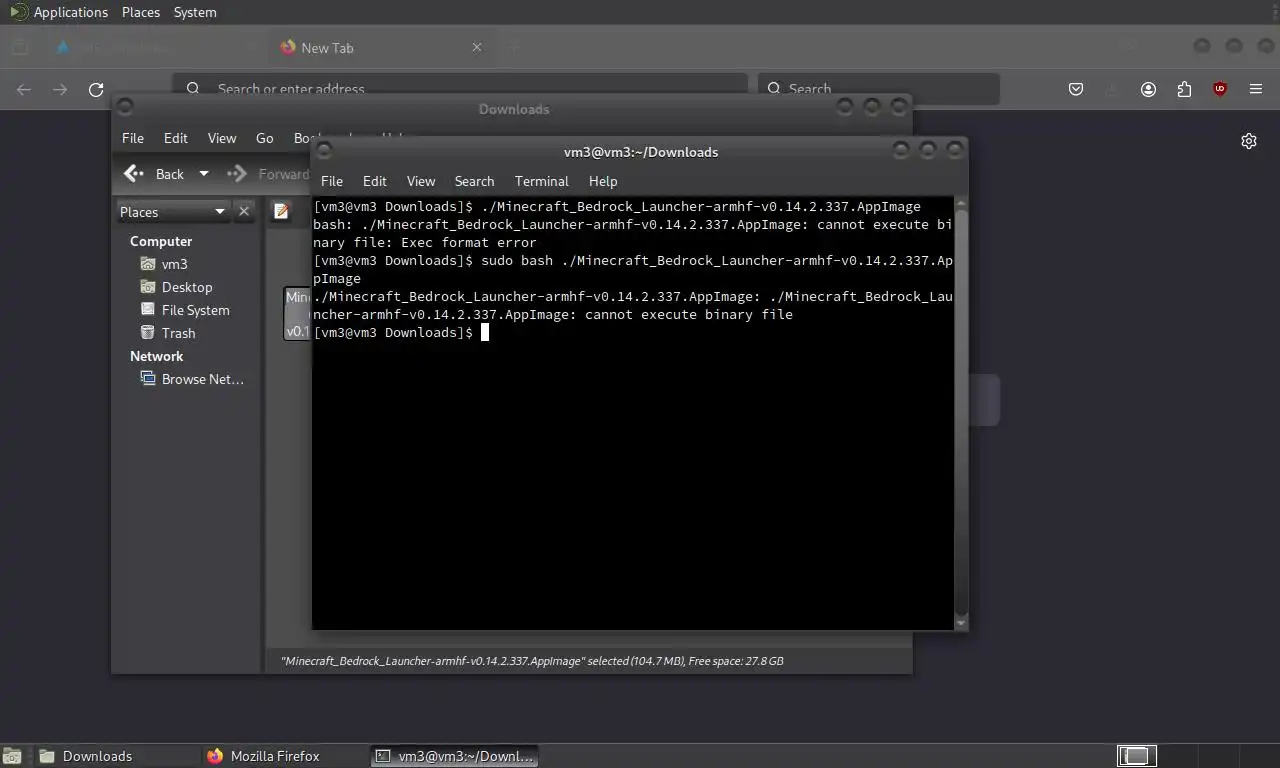Open Browse Network in sidebar
Image resolution: width=1280 pixels, height=768 pixels.
point(192,379)
